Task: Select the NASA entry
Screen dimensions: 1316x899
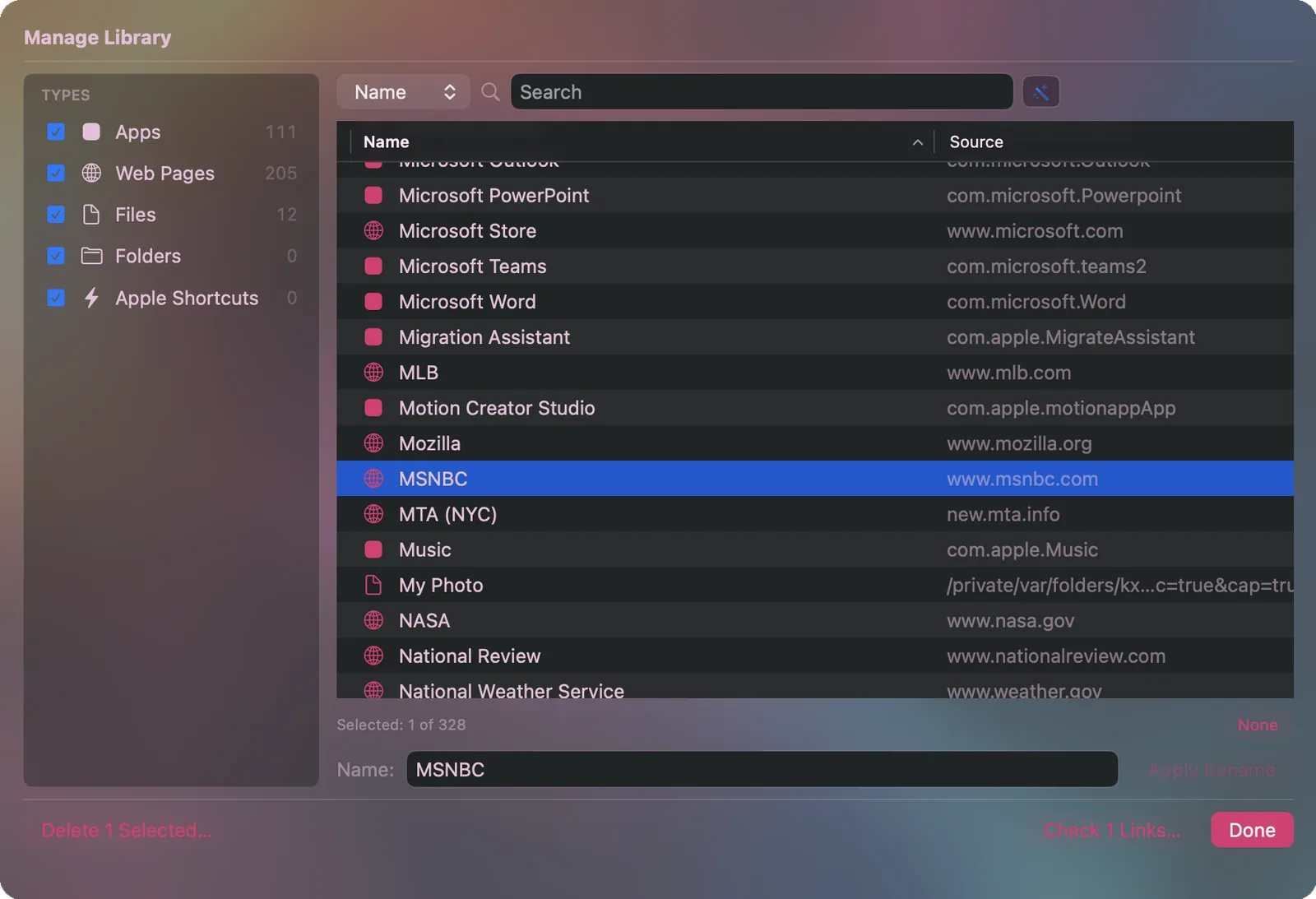Action: click(814, 620)
